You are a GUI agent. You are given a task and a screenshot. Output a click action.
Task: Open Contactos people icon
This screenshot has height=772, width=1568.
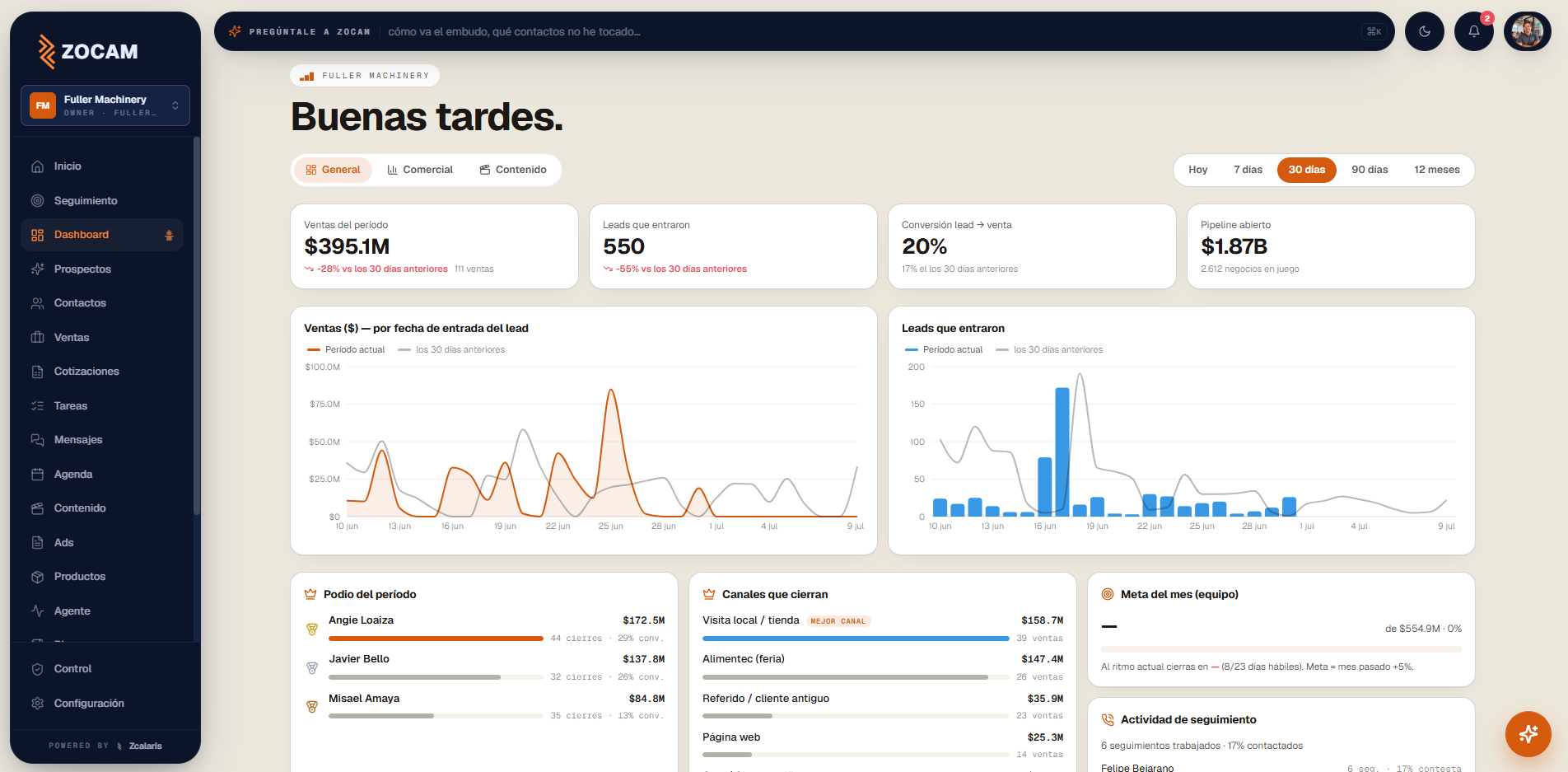[x=37, y=303]
